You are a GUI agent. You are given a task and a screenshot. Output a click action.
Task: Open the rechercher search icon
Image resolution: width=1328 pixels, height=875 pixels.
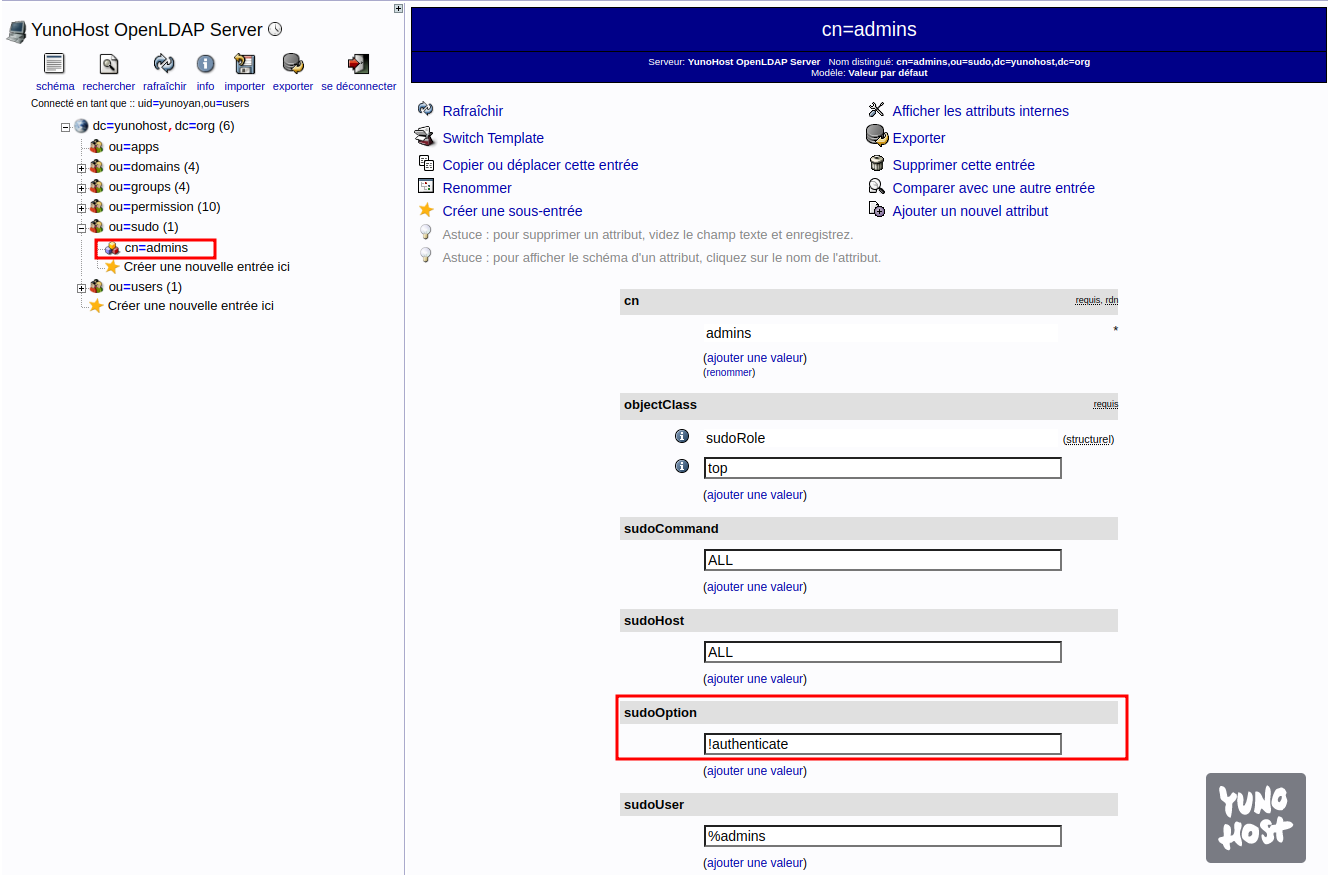(x=109, y=65)
